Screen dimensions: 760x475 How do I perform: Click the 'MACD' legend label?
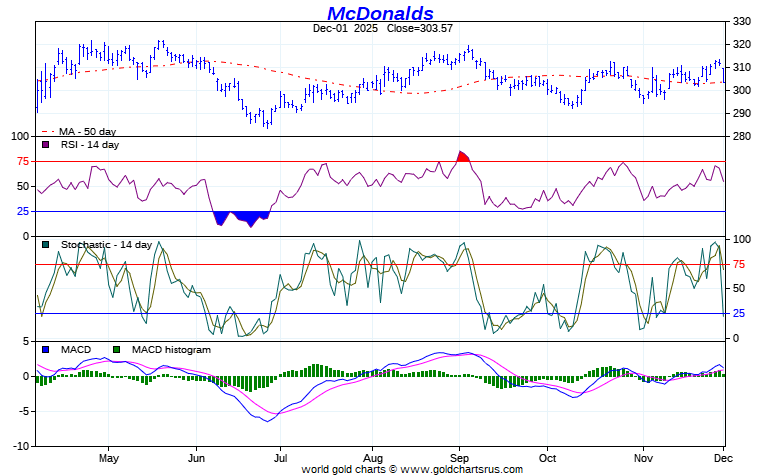(x=76, y=349)
